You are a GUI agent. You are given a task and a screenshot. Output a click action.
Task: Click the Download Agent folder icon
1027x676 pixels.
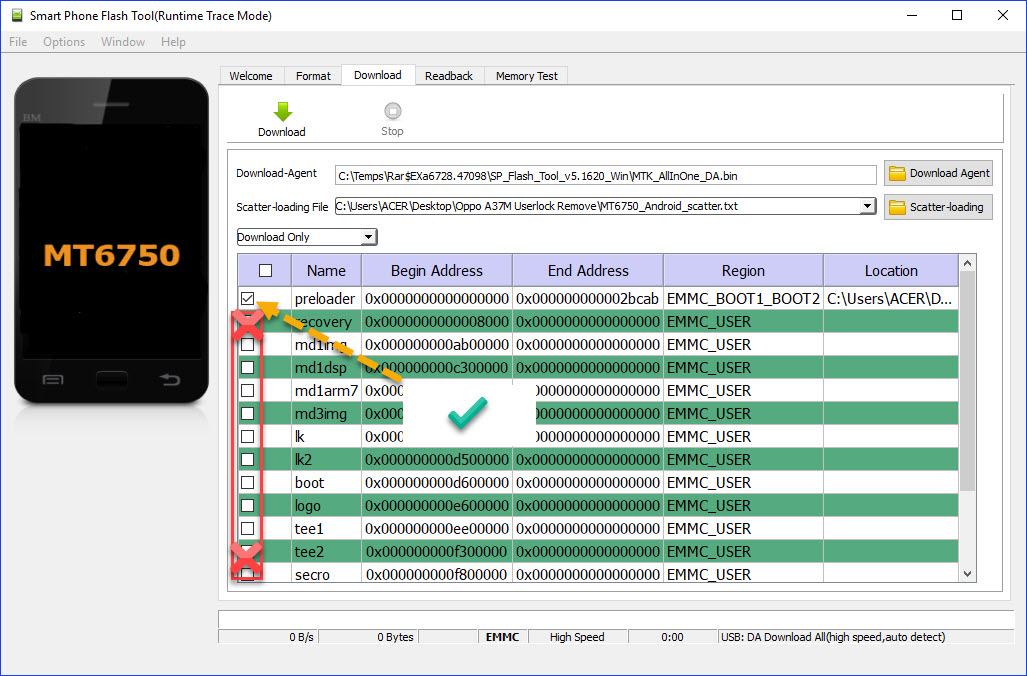click(x=897, y=173)
